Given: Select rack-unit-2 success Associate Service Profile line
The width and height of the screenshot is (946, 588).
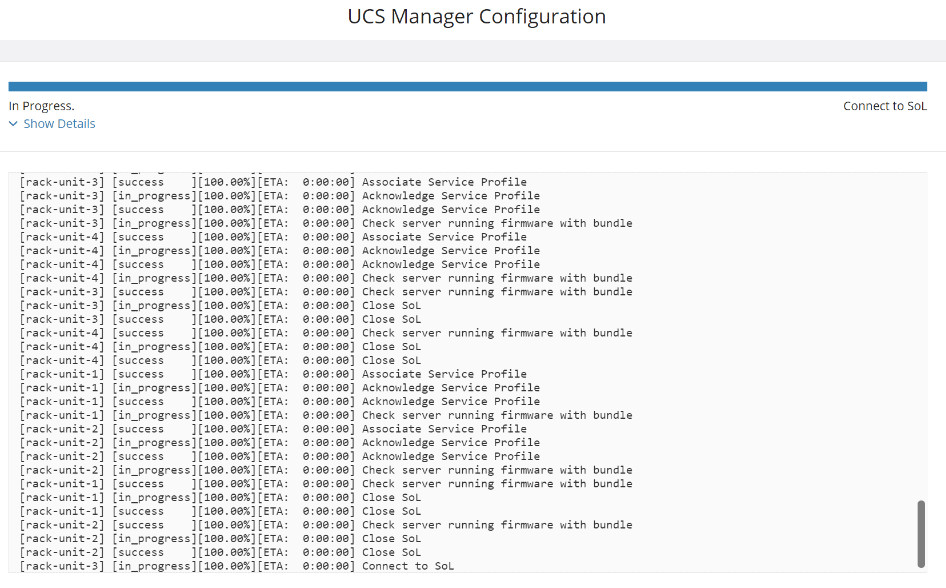Looking at the screenshot, I should [273, 429].
